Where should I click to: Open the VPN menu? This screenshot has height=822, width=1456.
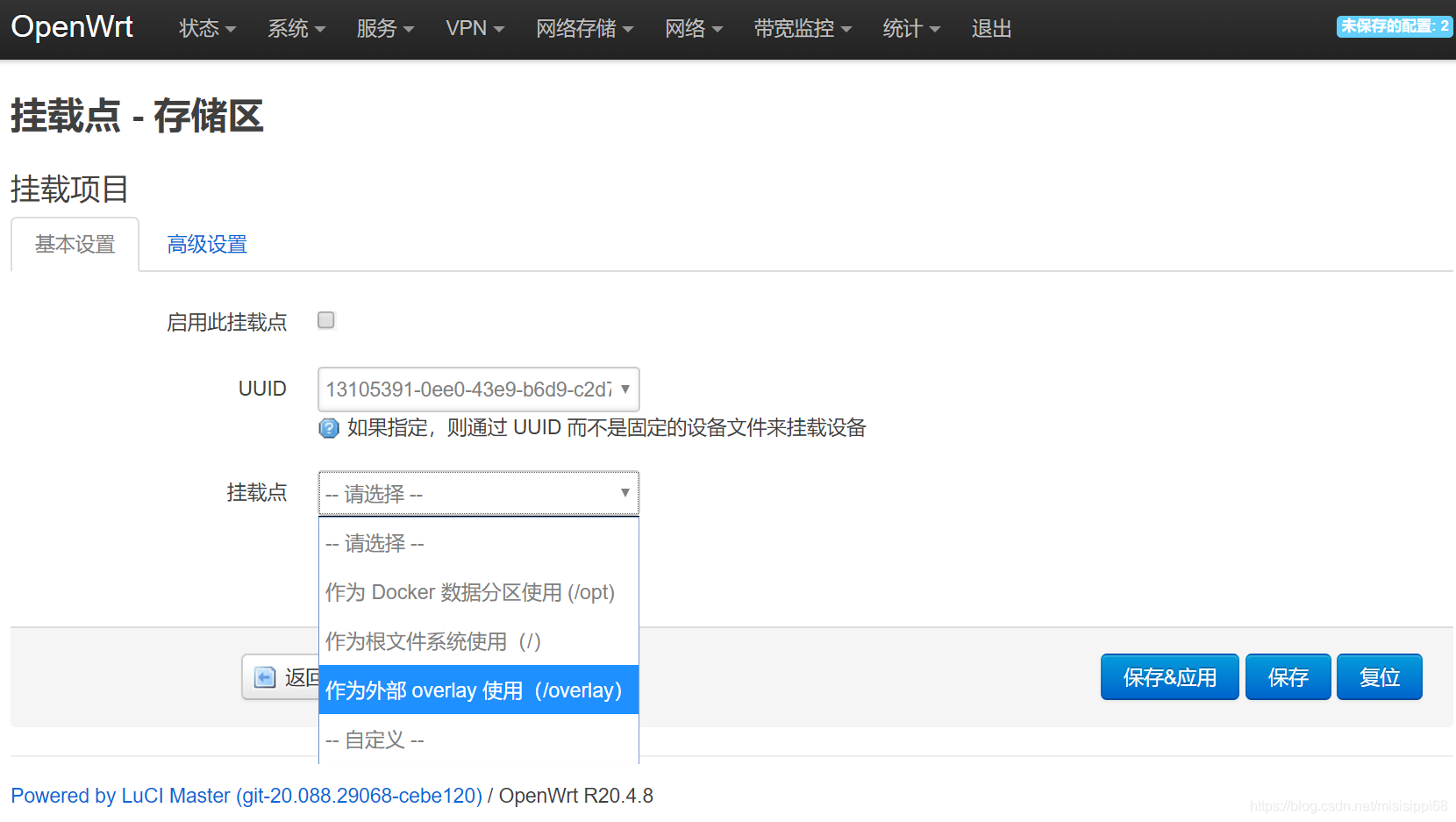tap(475, 29)
